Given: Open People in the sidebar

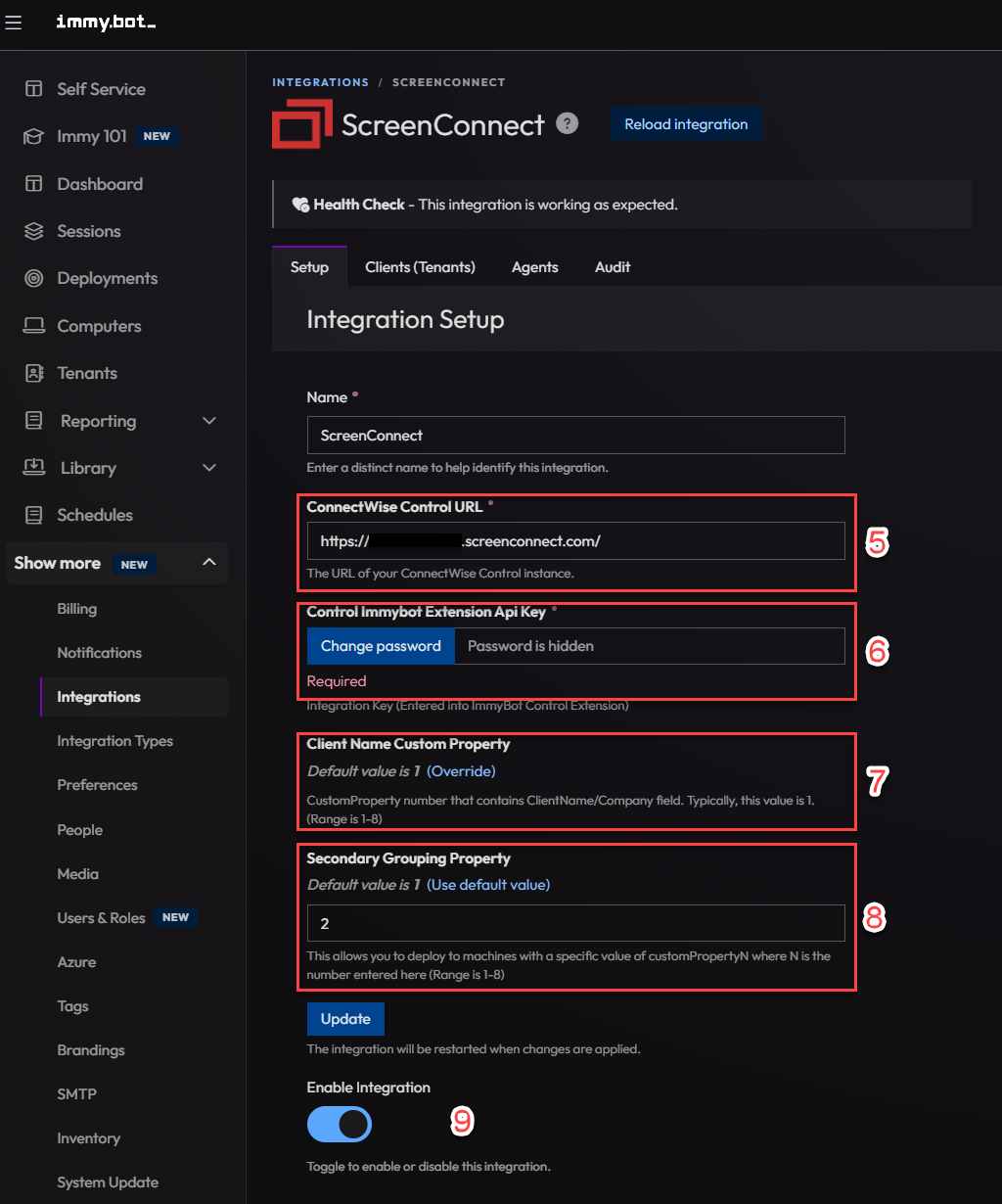Looking at the screenshot, I should click(79, 830).
